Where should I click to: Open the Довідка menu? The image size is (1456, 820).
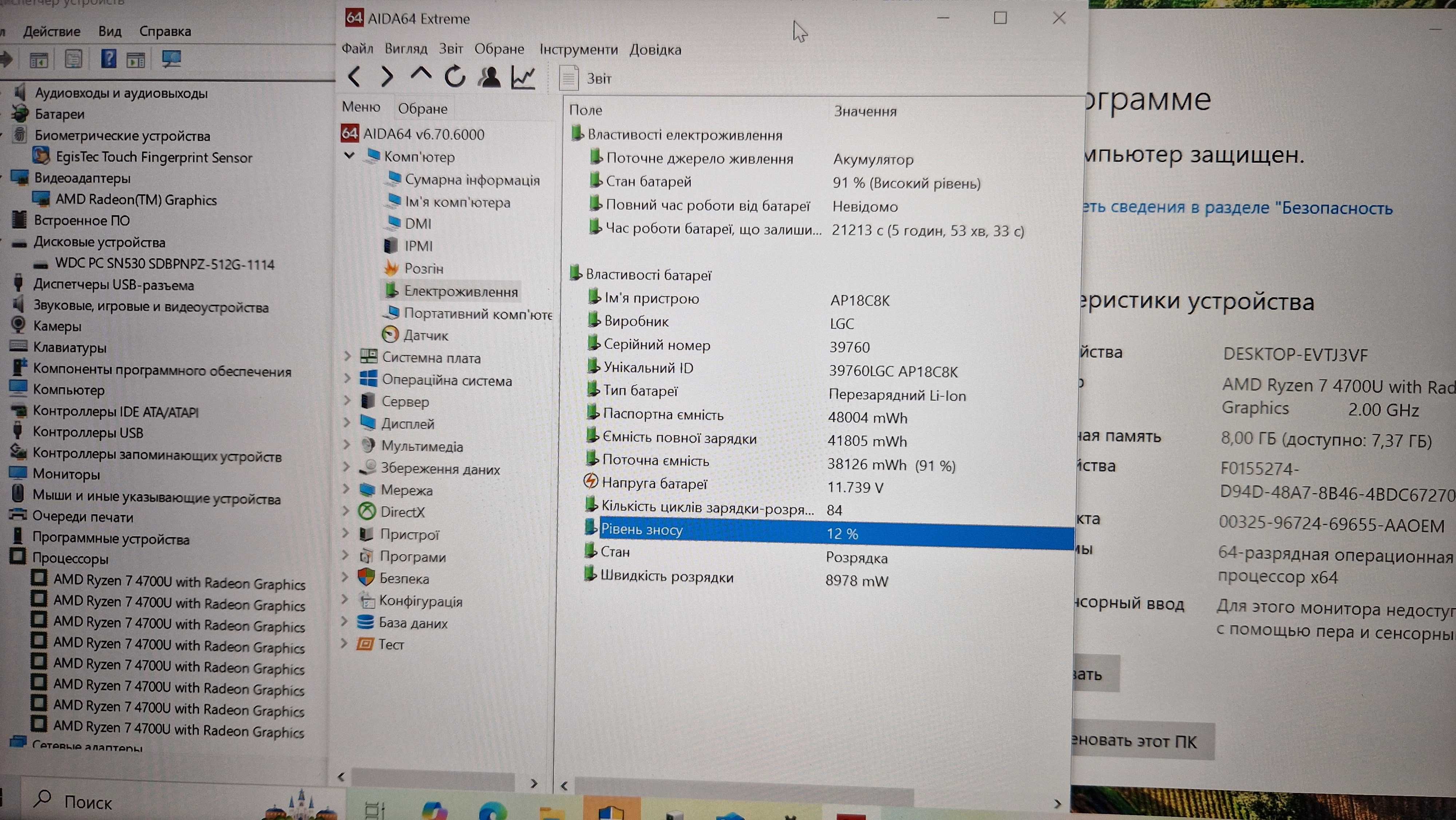click(656, 50)
